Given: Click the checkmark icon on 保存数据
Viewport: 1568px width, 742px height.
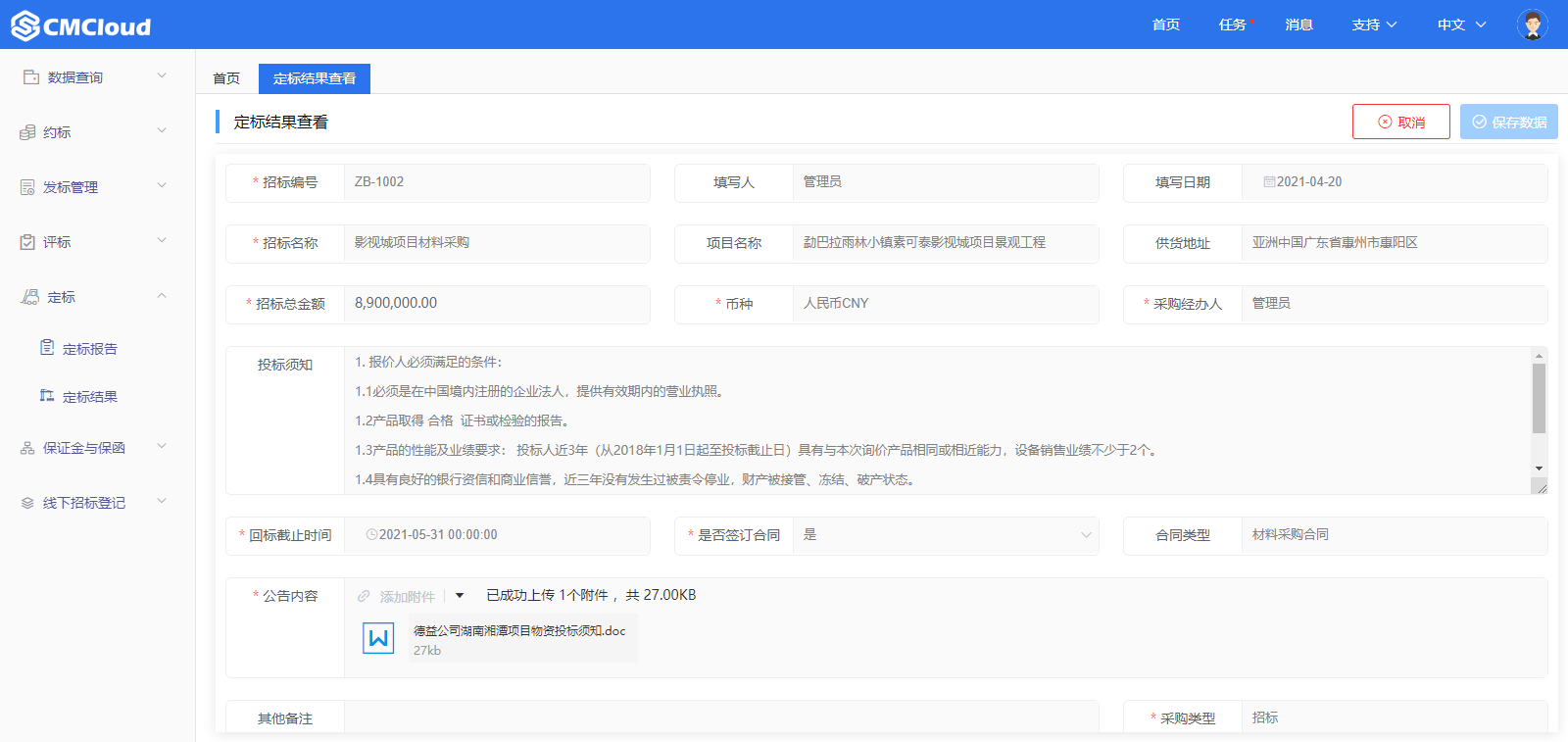Looking at the screenshot, I should pyautogui.click(x=1480, y=122).
